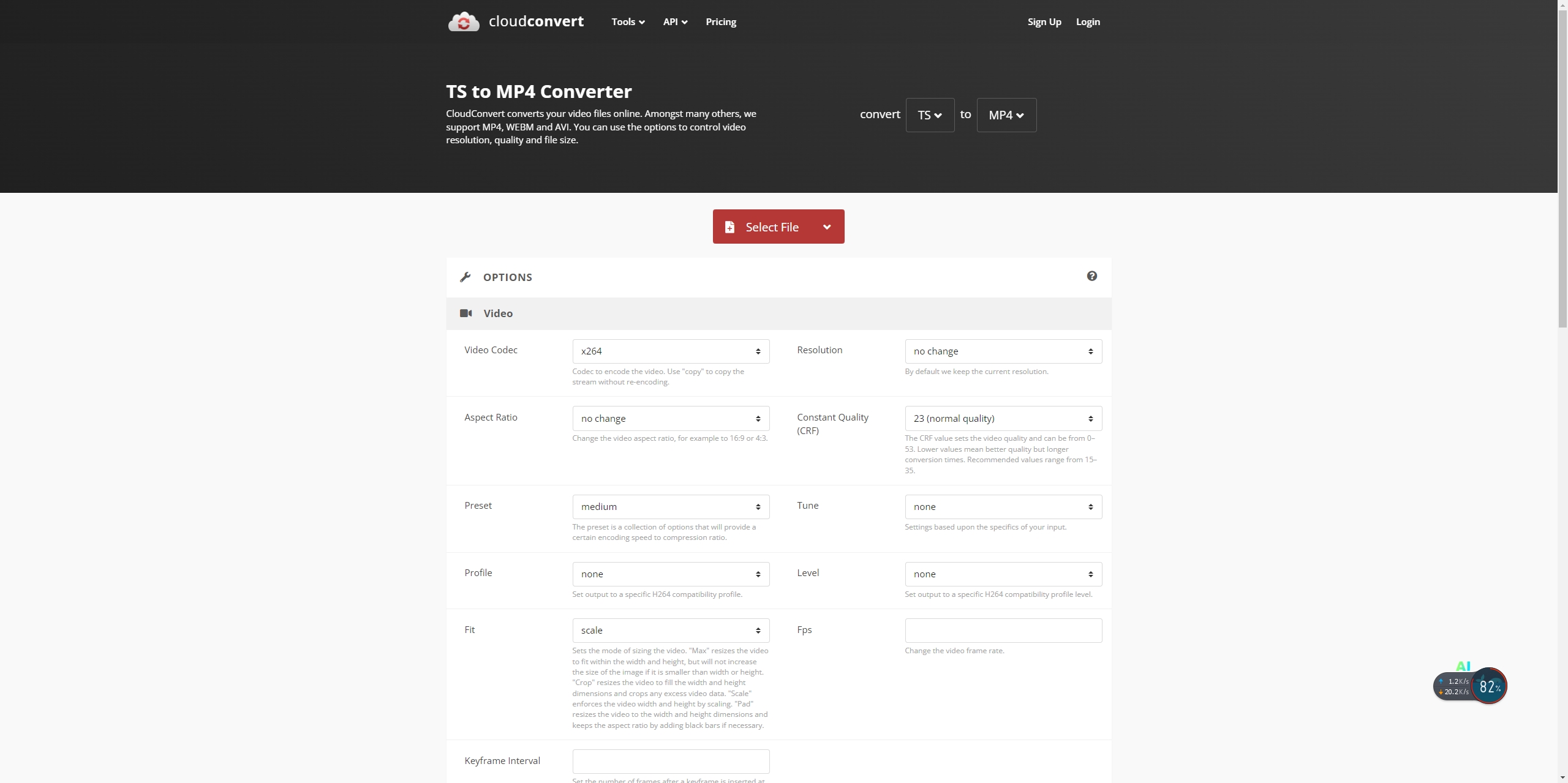Image resolution: width=1568 pixels, height=783 pixels.
Task: Toggle the Fit scale dropdown option
Action: pos(670,630)
